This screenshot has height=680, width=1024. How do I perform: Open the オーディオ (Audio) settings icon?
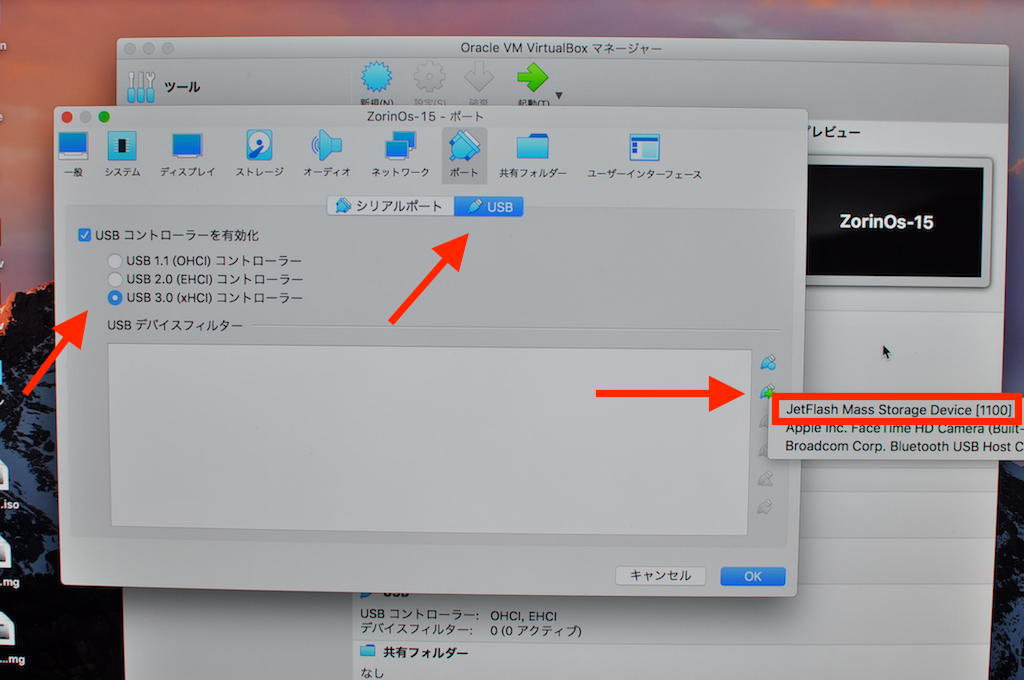coord(326,148)
